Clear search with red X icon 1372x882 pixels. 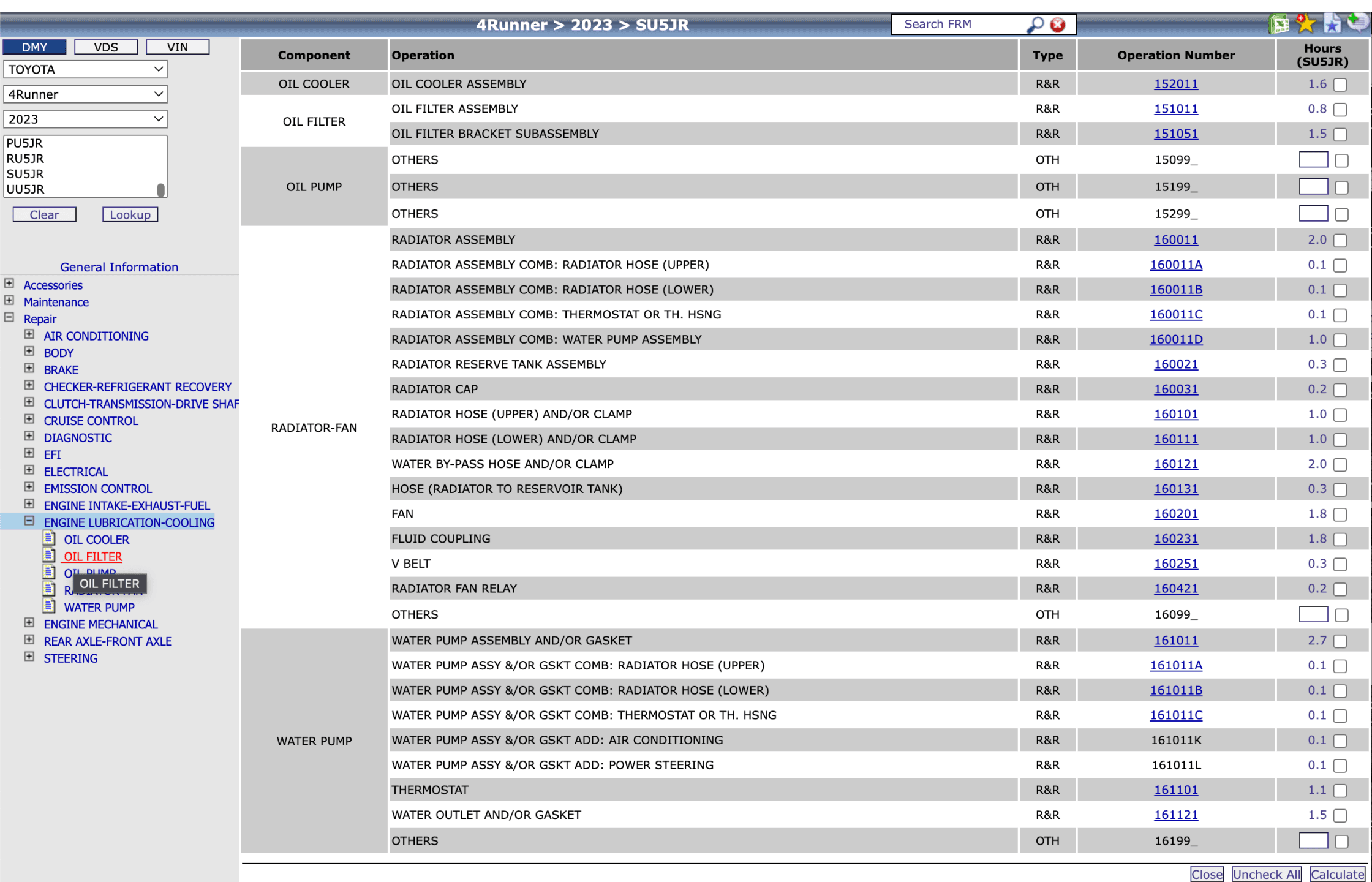1058,24
